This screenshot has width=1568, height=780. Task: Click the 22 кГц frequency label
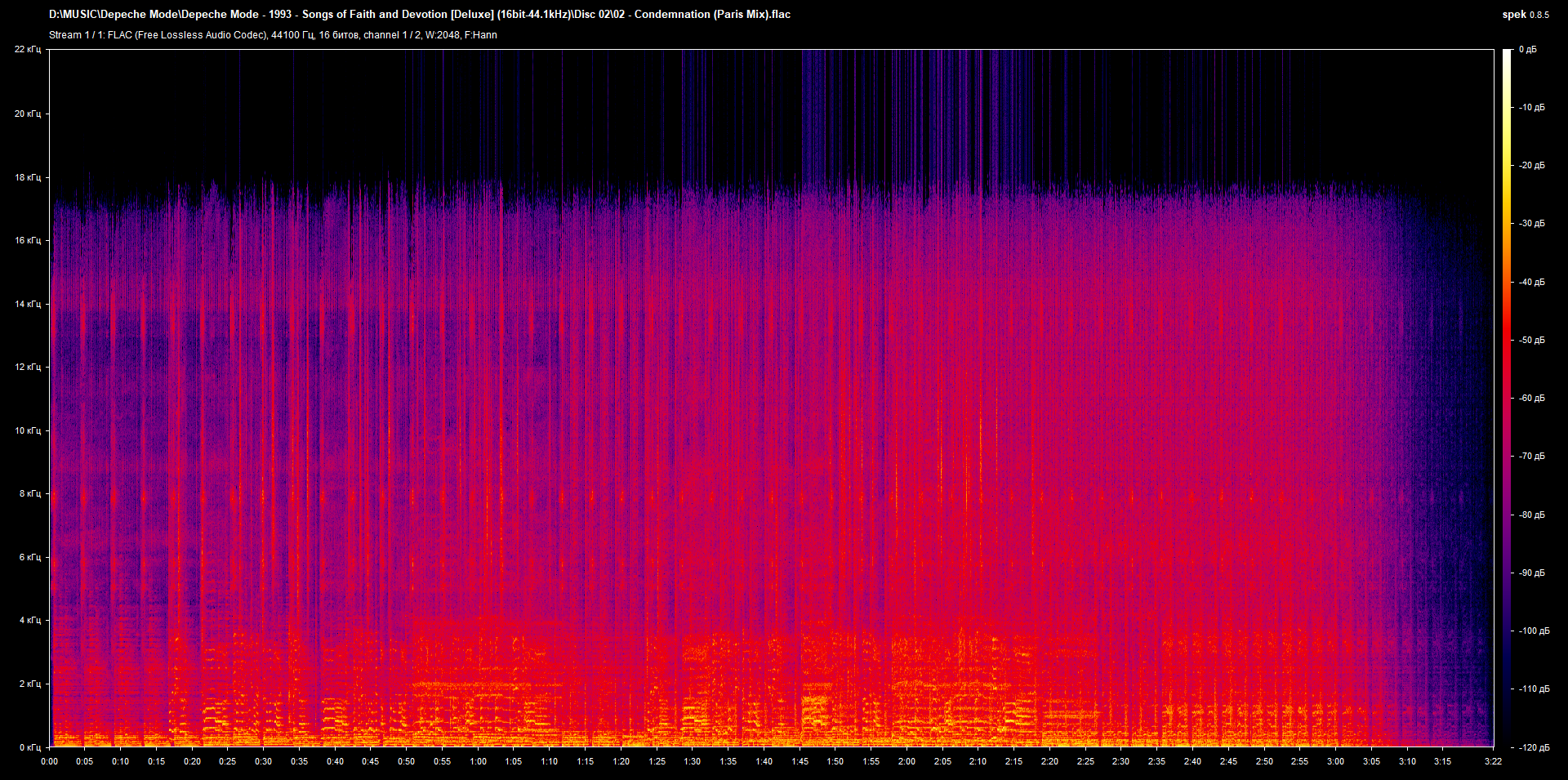pyautogui.click(x=27, y=50)
